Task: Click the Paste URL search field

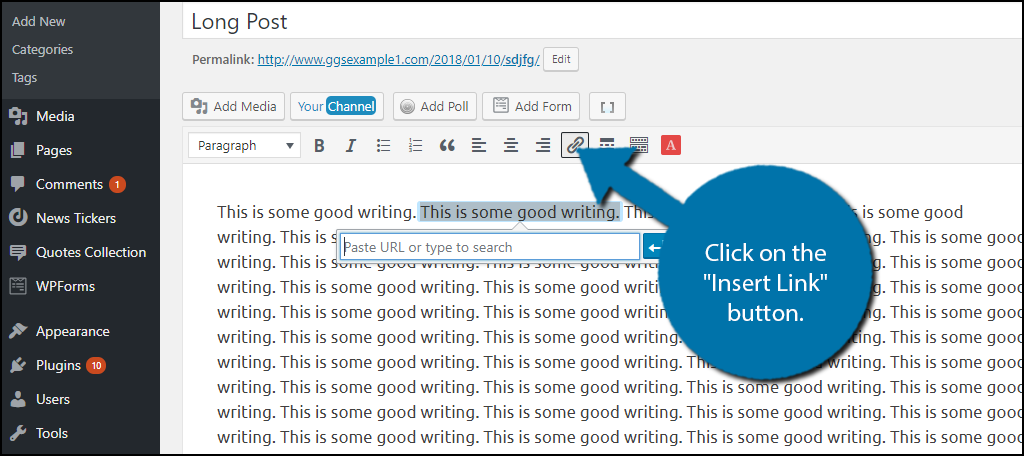Action: pyautogui.click(x=489, y=247)
